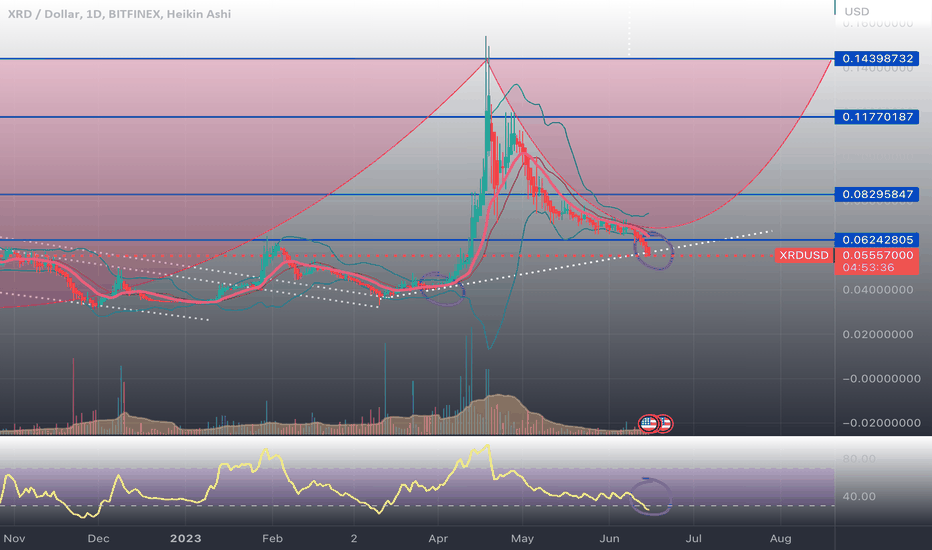
Task: Click the Aug label on time axis
Action: 780,539
